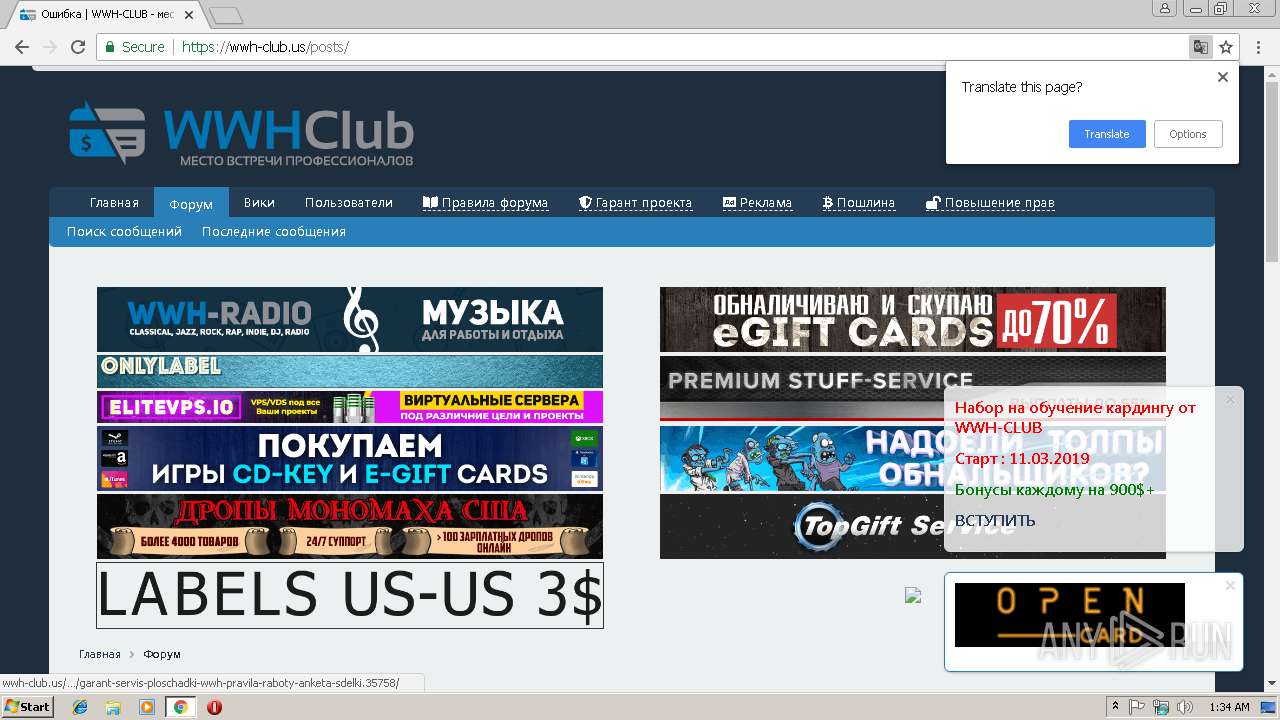Click the Secure padlock icon
The width and height of the screenshot is (1280, 720).
[111, 47]
